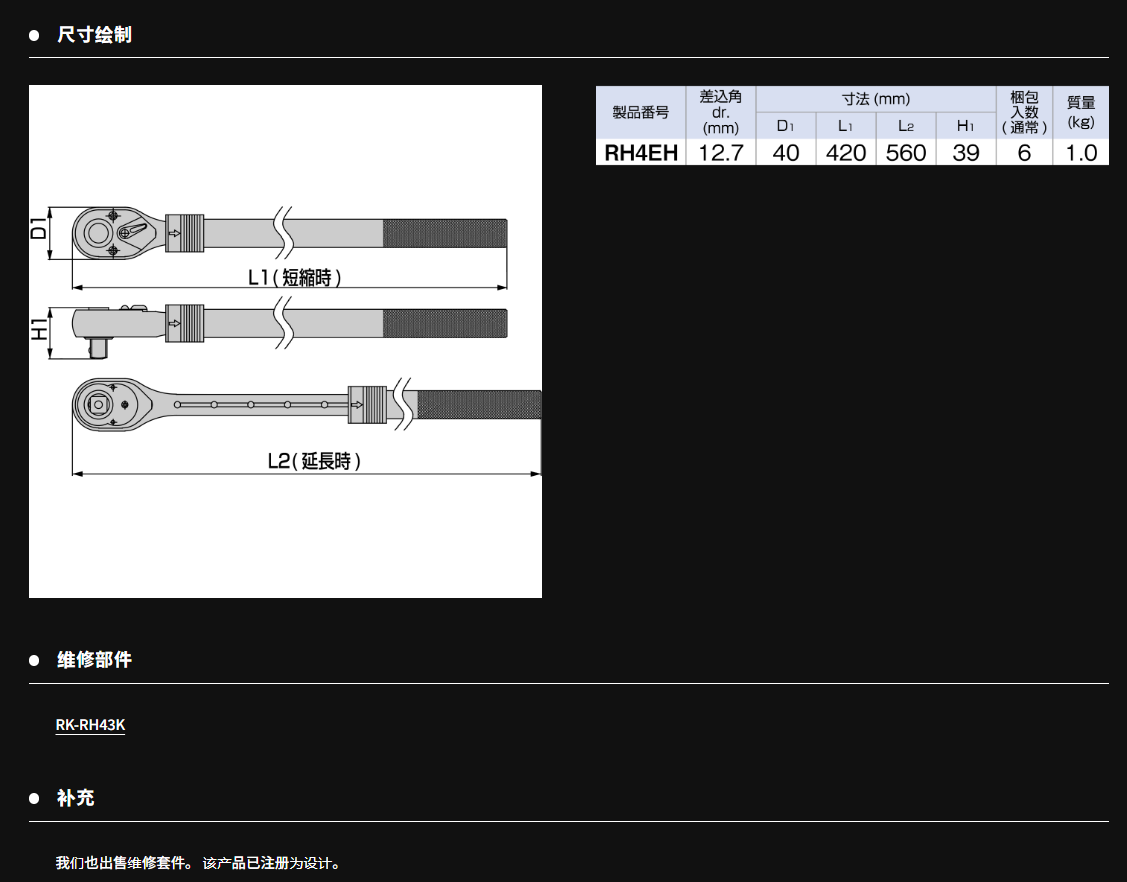
Task: Click the L1(短縮時) label in the drawing
Action: [294, 277]
